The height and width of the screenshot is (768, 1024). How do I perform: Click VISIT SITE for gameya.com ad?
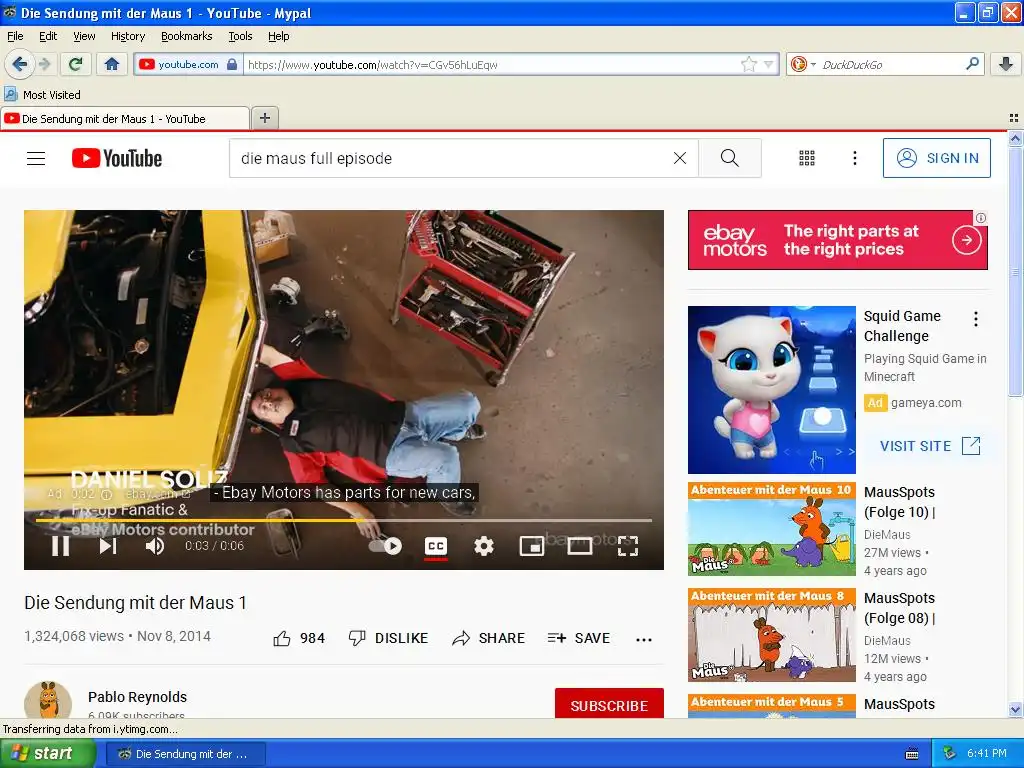[x=930, y=446]
